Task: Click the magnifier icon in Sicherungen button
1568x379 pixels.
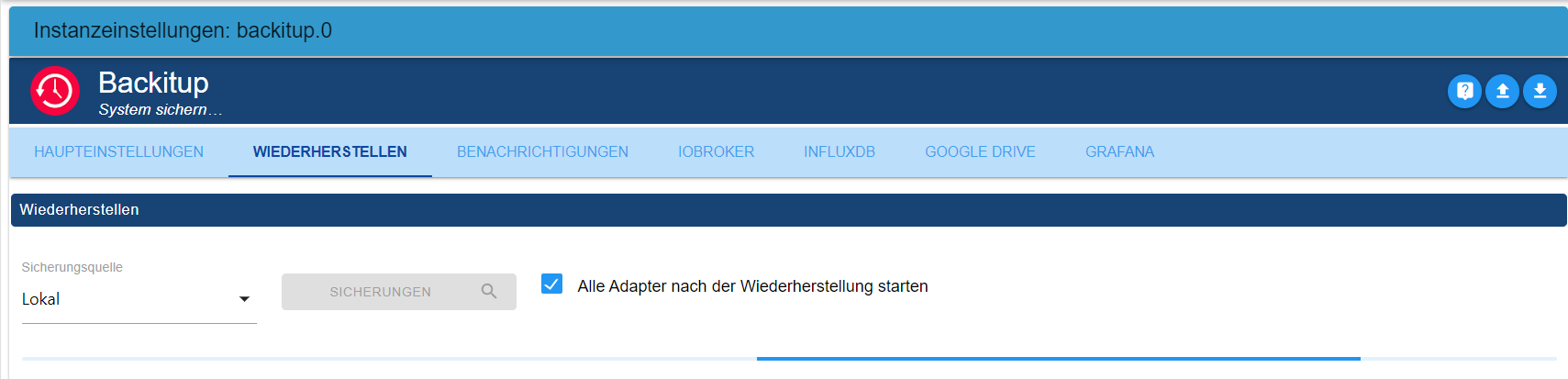Action: pos(489,292)
